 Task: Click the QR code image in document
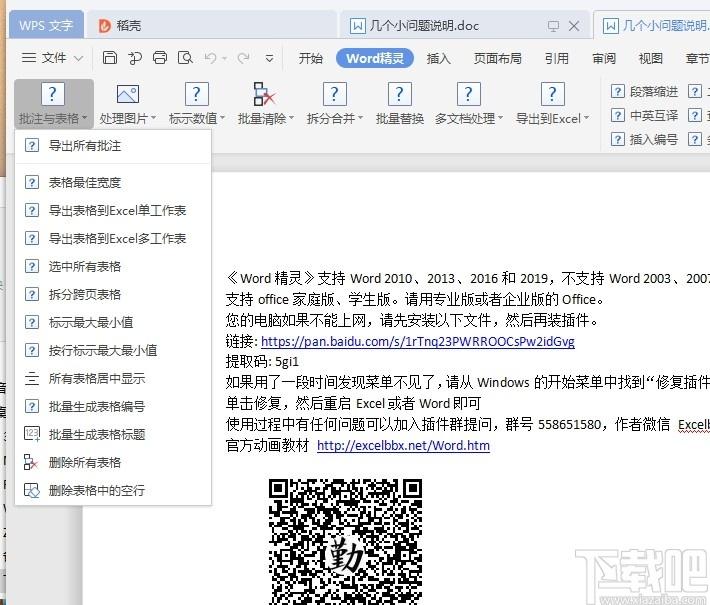click(345, 542)
